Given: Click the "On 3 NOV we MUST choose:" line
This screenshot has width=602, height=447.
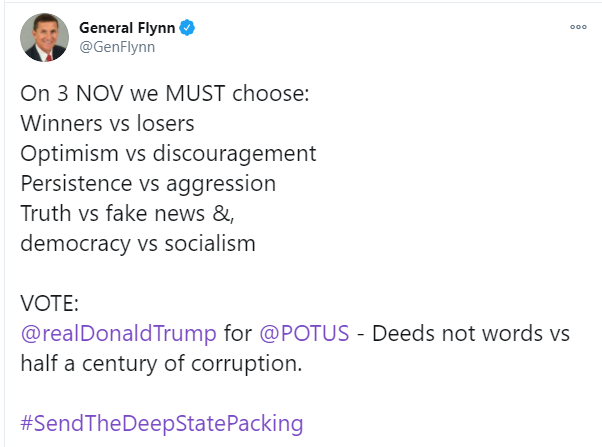Looking at the screenshot, I should coord(165,93).
